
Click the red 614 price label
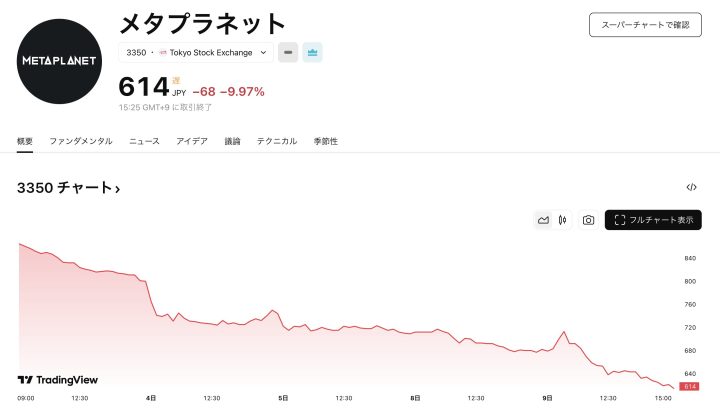(689, 386)
